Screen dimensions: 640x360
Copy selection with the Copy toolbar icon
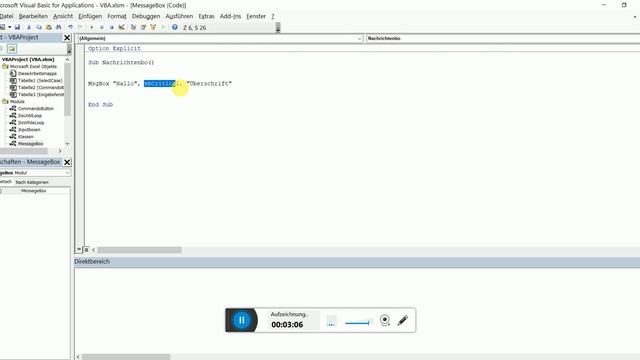coord(39,27)
